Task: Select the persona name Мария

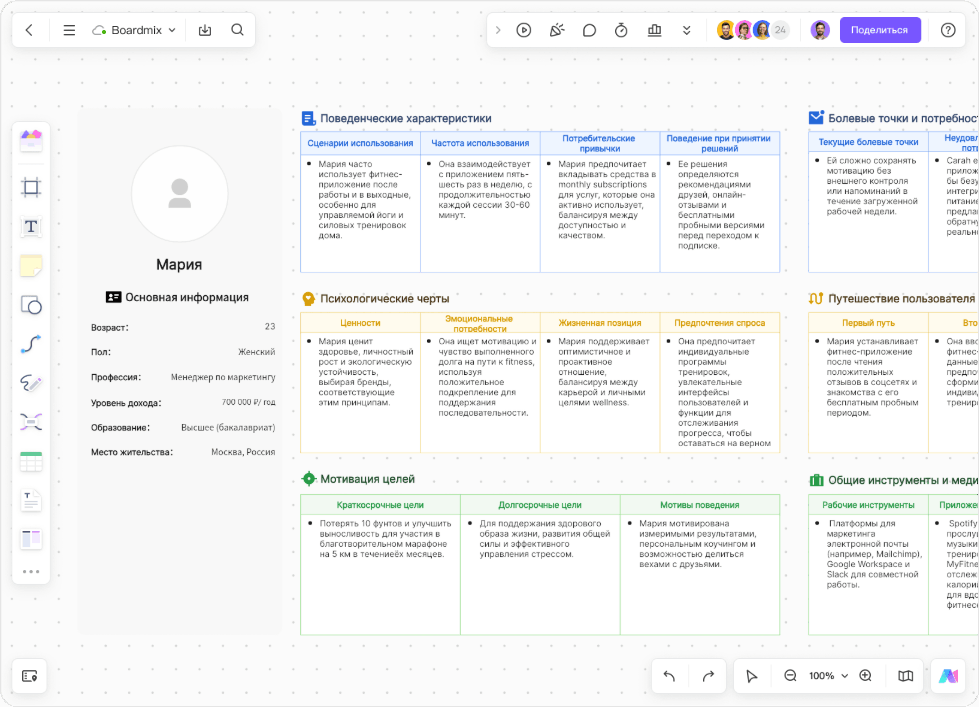Action: (179, 264)
